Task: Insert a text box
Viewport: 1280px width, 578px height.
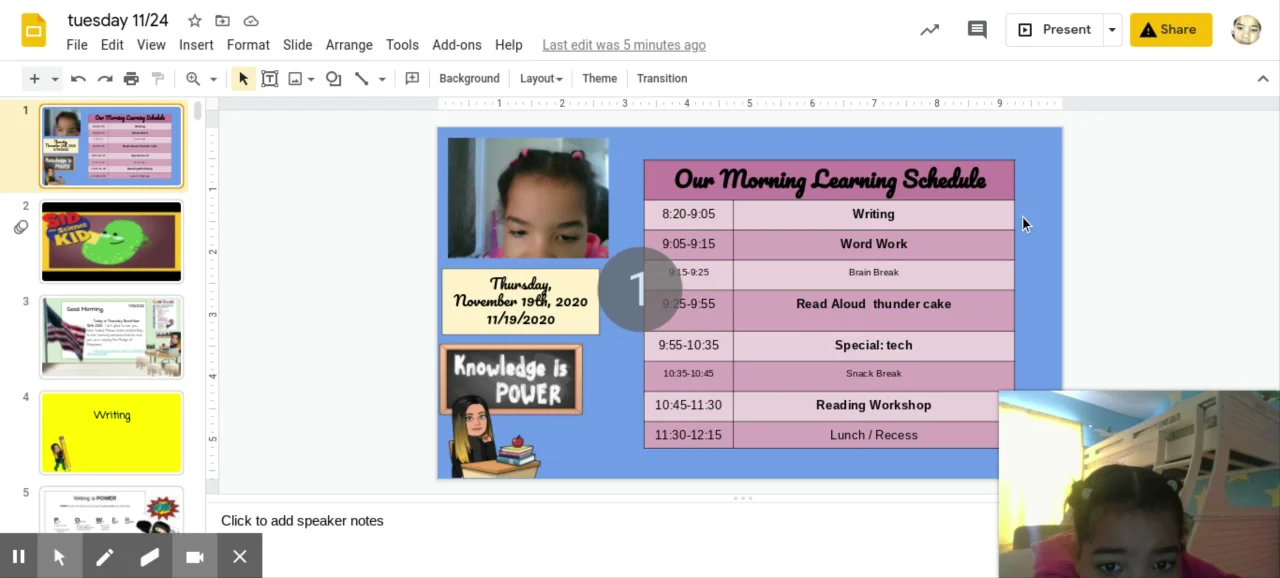Action: pos(269,78)
